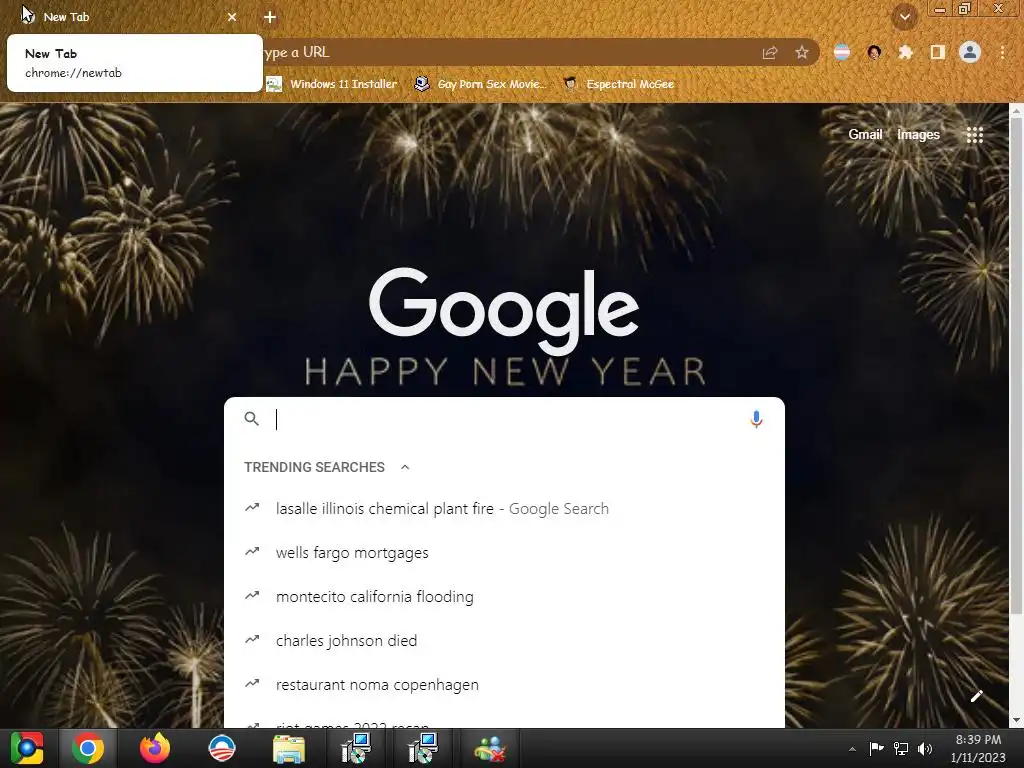Screen dimensions: 1024x768
Task: Select charles johnson died suggestion
Action: 504,641
